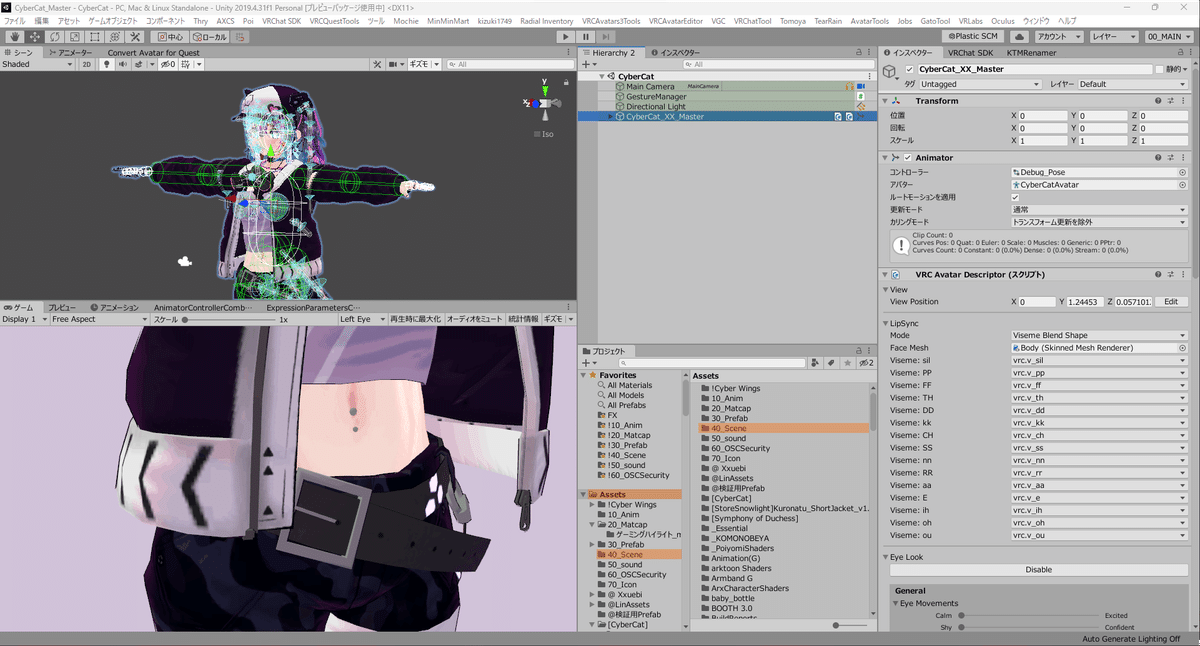The image size is (1200, 646).
Task: Open the 00_MAIN layout dropdown
Action: 1170,36
